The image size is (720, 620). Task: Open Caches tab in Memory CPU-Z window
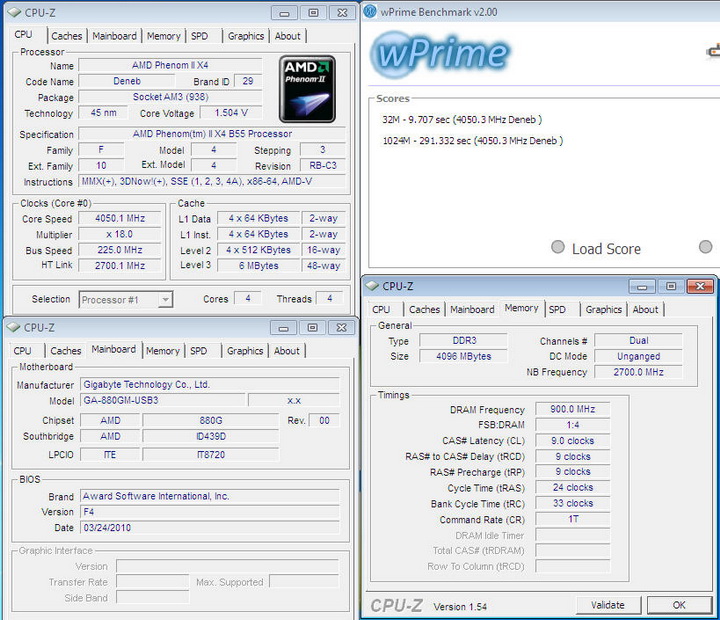(424, 310)
